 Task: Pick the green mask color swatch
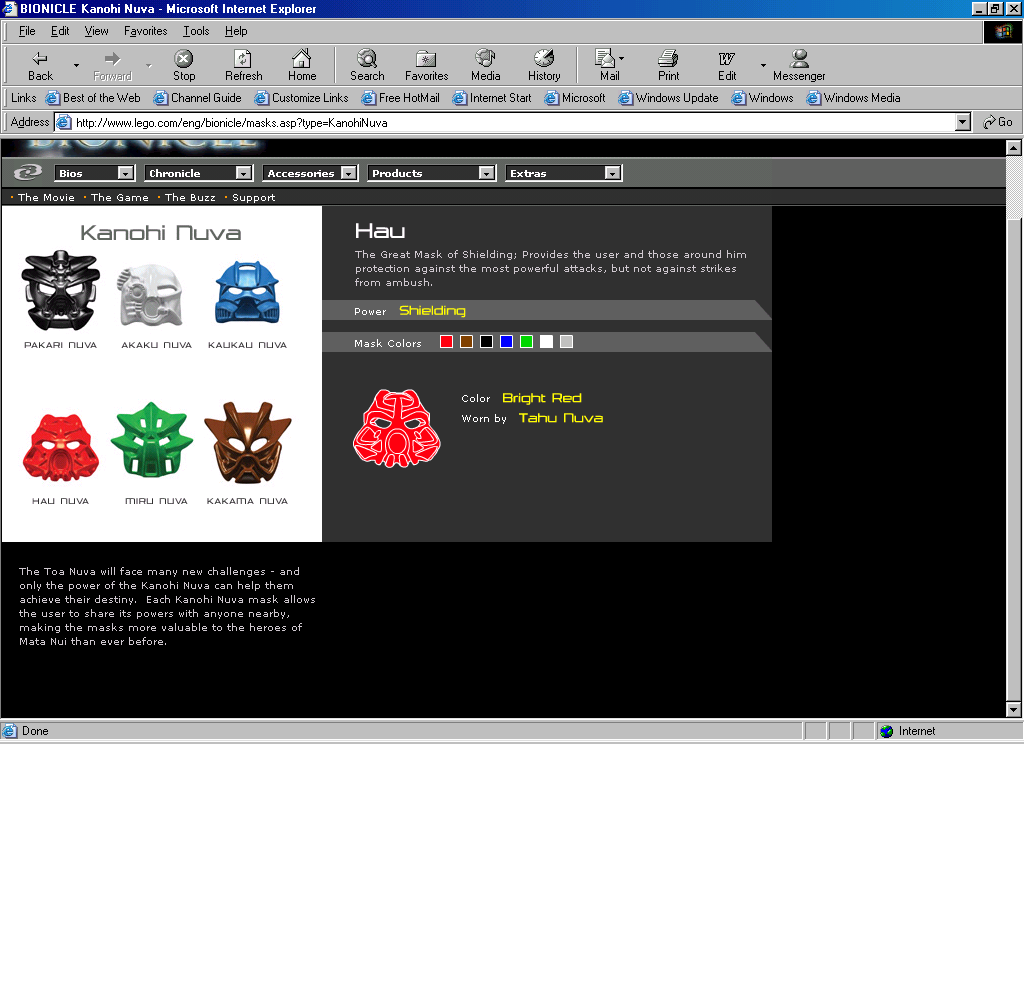(x=526, y=342)
